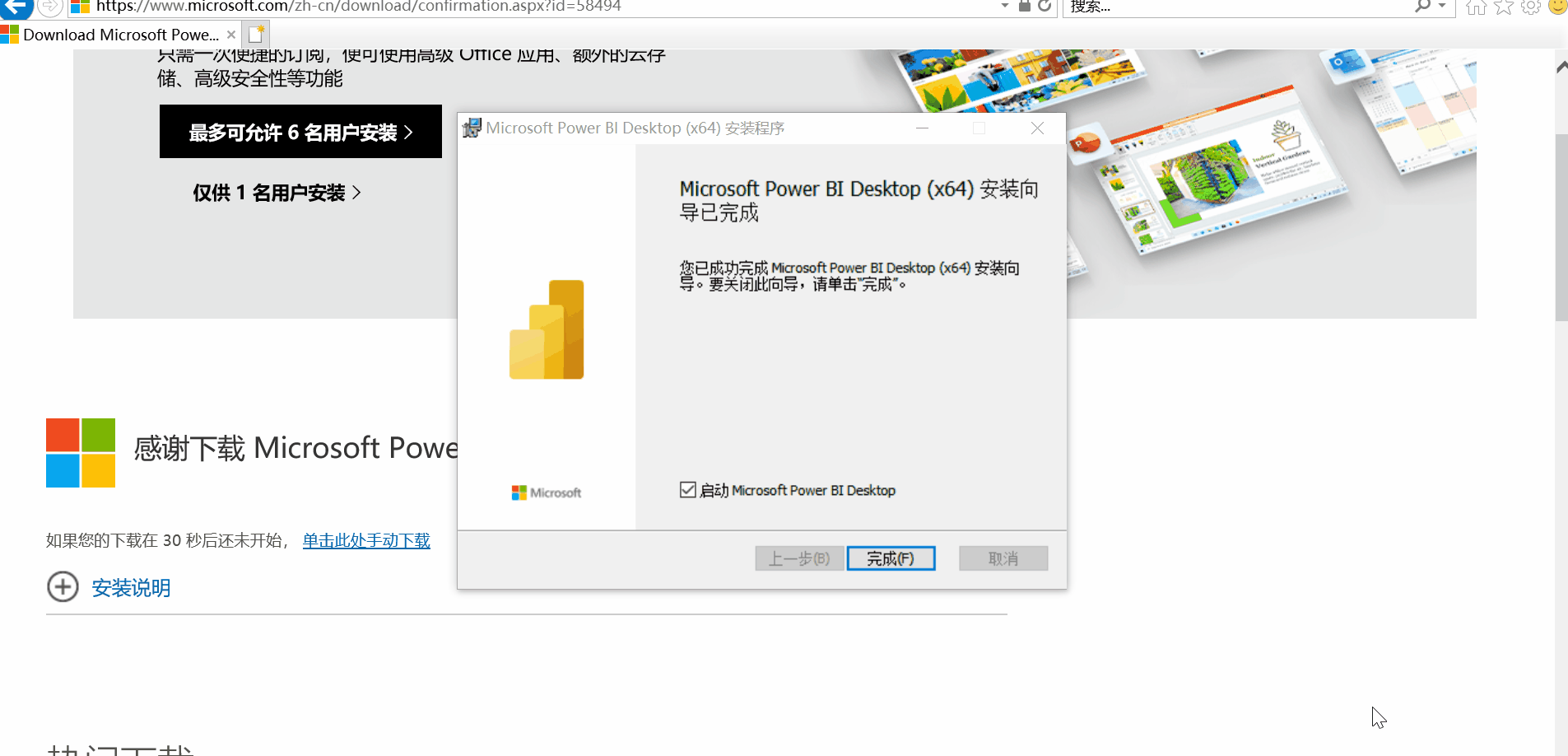
Task: Click the browser back arrow
Action: coord(14,7)
